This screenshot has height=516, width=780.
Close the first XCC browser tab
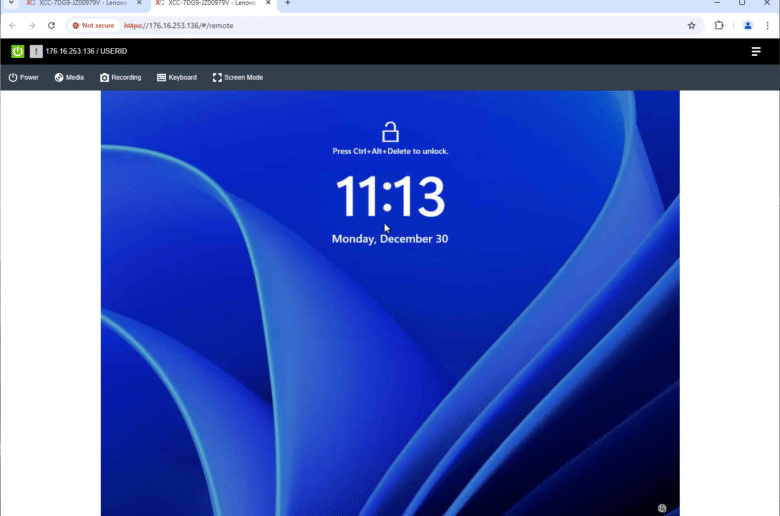[x=139, y=3]
